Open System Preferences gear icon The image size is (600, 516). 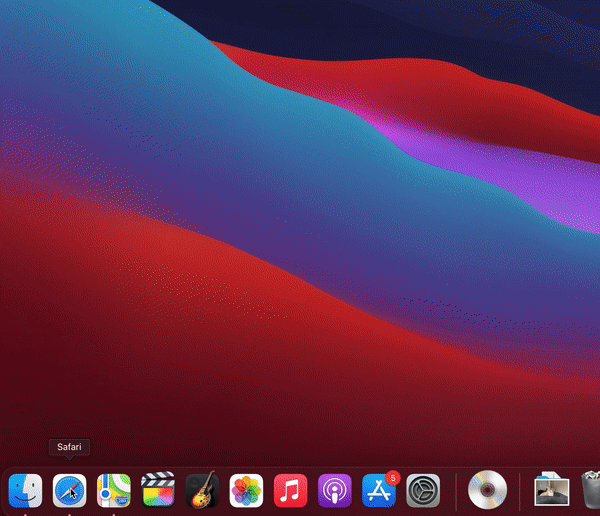point(424,491)
